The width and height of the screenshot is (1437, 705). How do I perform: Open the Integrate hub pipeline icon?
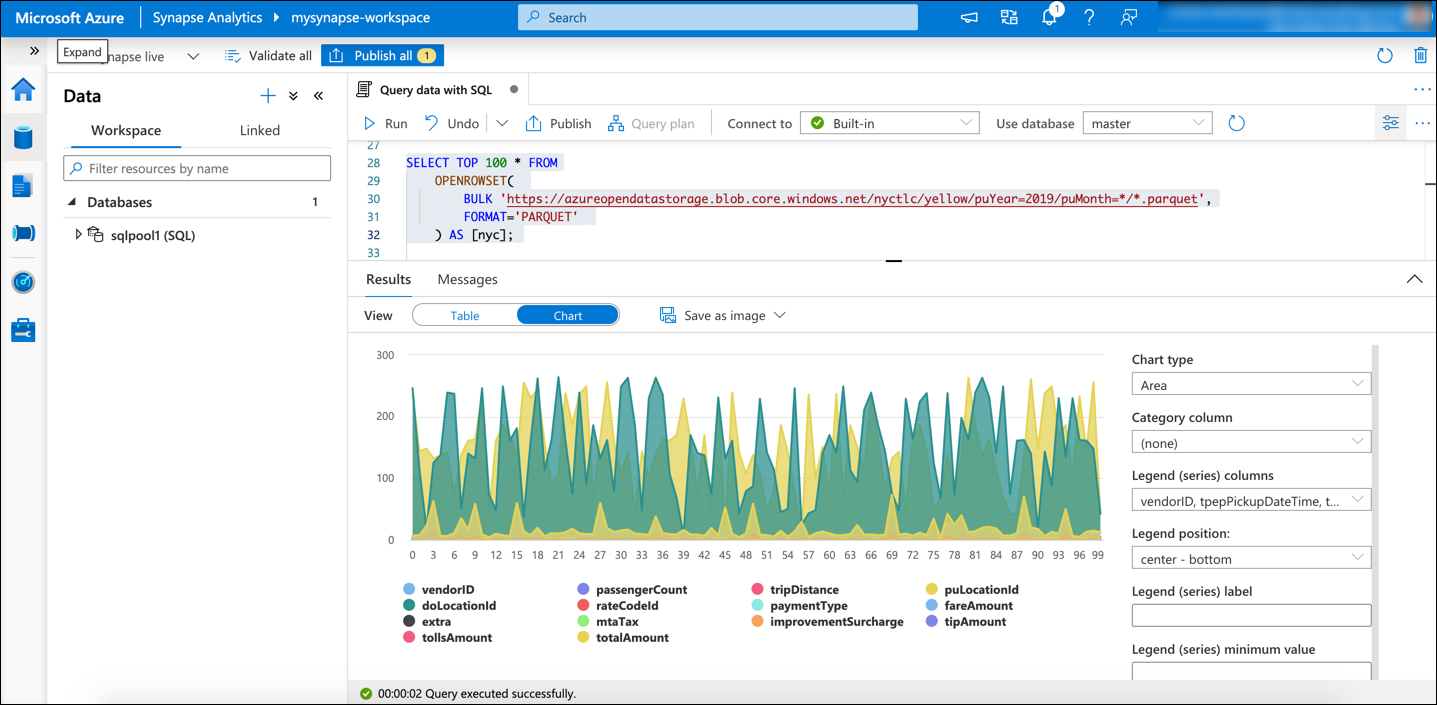[x=23, y=234]
